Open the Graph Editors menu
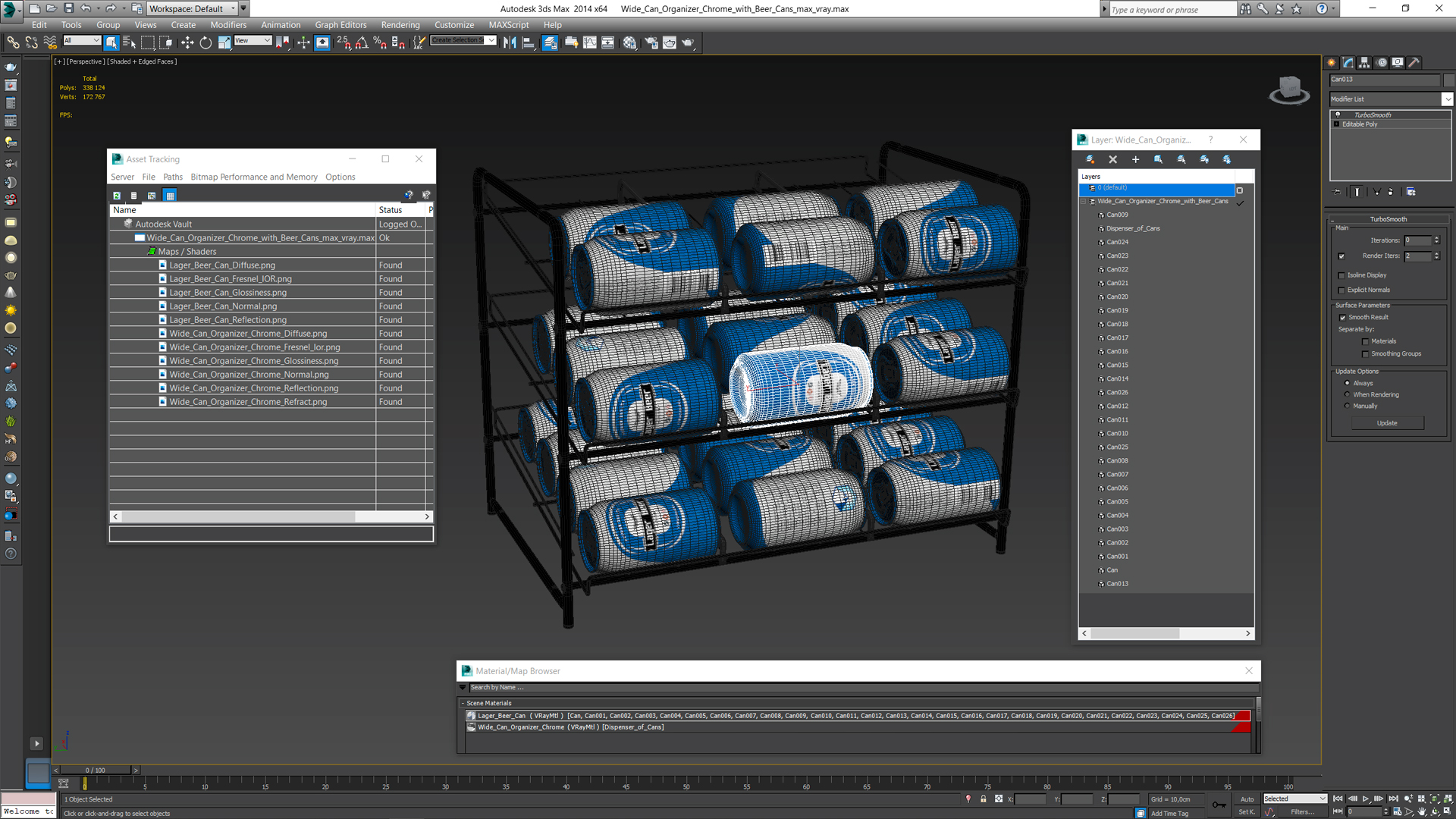 tap(340, 25)
